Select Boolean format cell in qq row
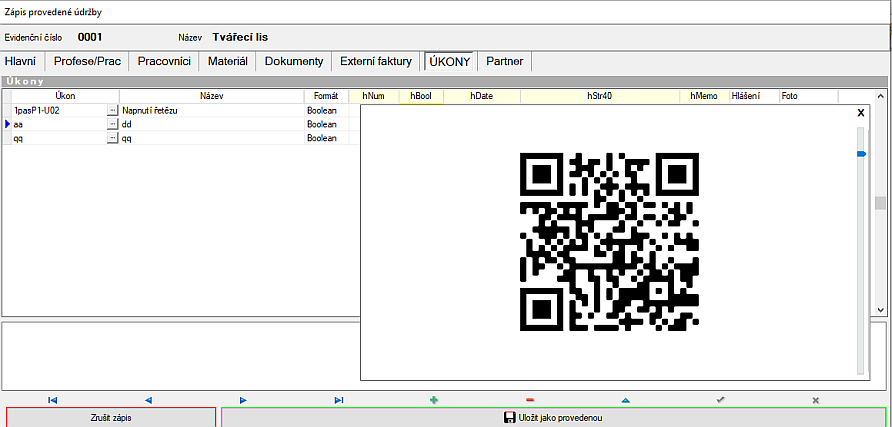 coord(327,138)
